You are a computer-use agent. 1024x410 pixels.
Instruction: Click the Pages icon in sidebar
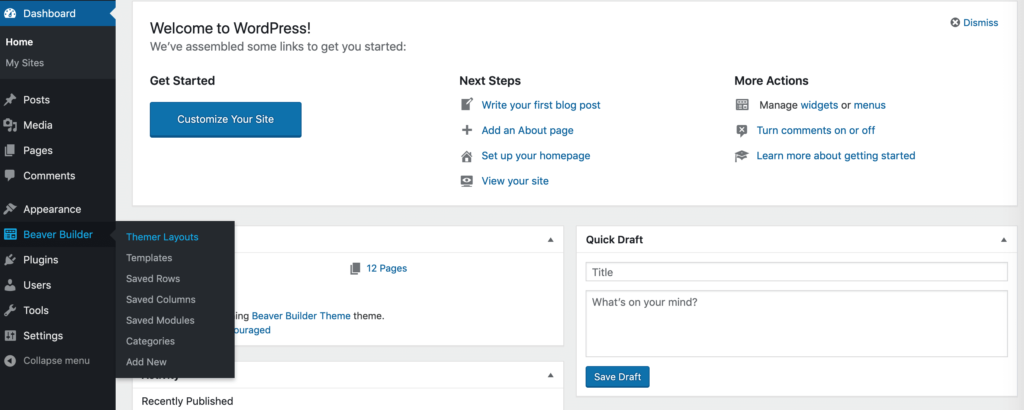point(10,150)
